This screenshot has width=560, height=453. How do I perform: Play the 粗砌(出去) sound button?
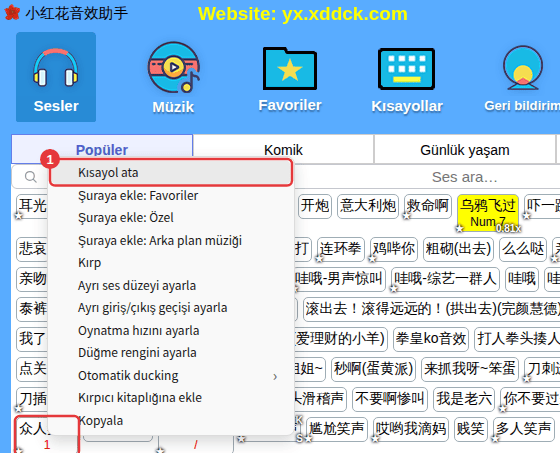pos(458,249)
